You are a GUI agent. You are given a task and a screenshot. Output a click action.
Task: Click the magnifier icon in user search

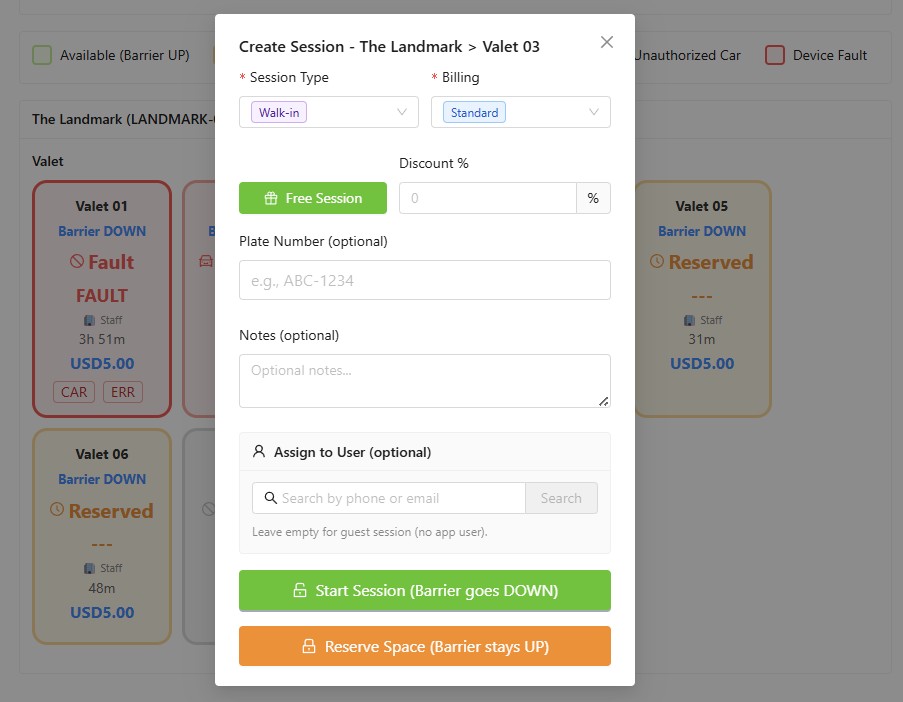pos(270,498)
